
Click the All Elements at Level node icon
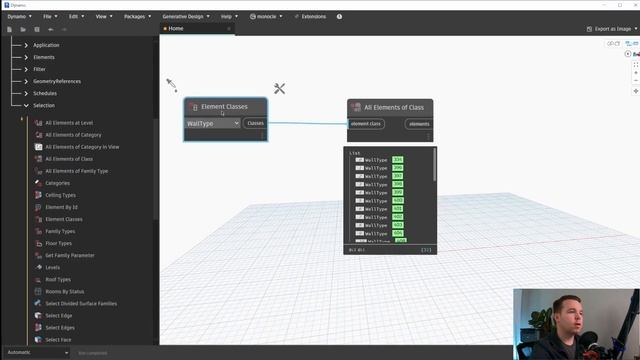point(38,122)
